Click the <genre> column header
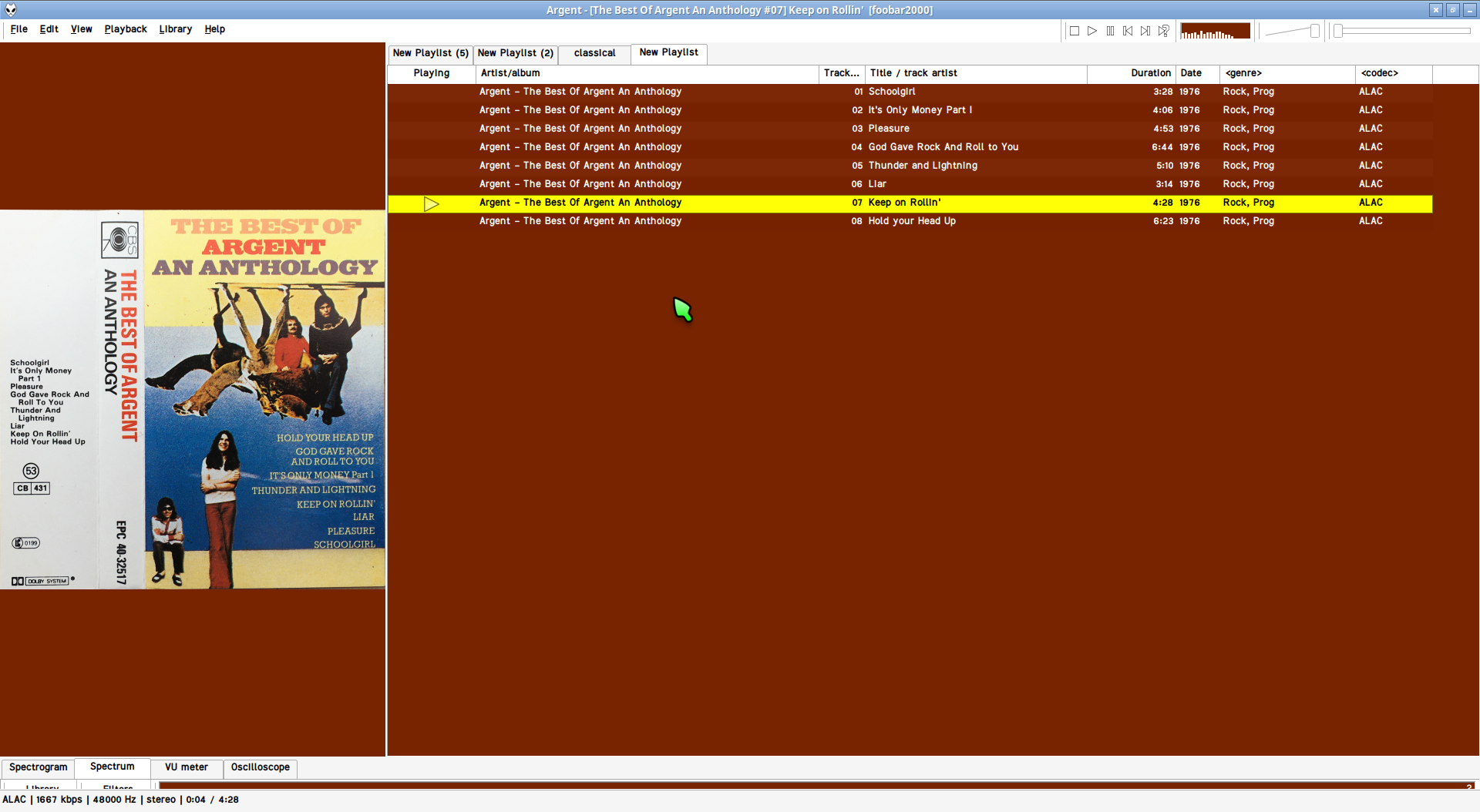Image resolution: width=1480 pixels, height=812 pixels. coord(1287,73)
